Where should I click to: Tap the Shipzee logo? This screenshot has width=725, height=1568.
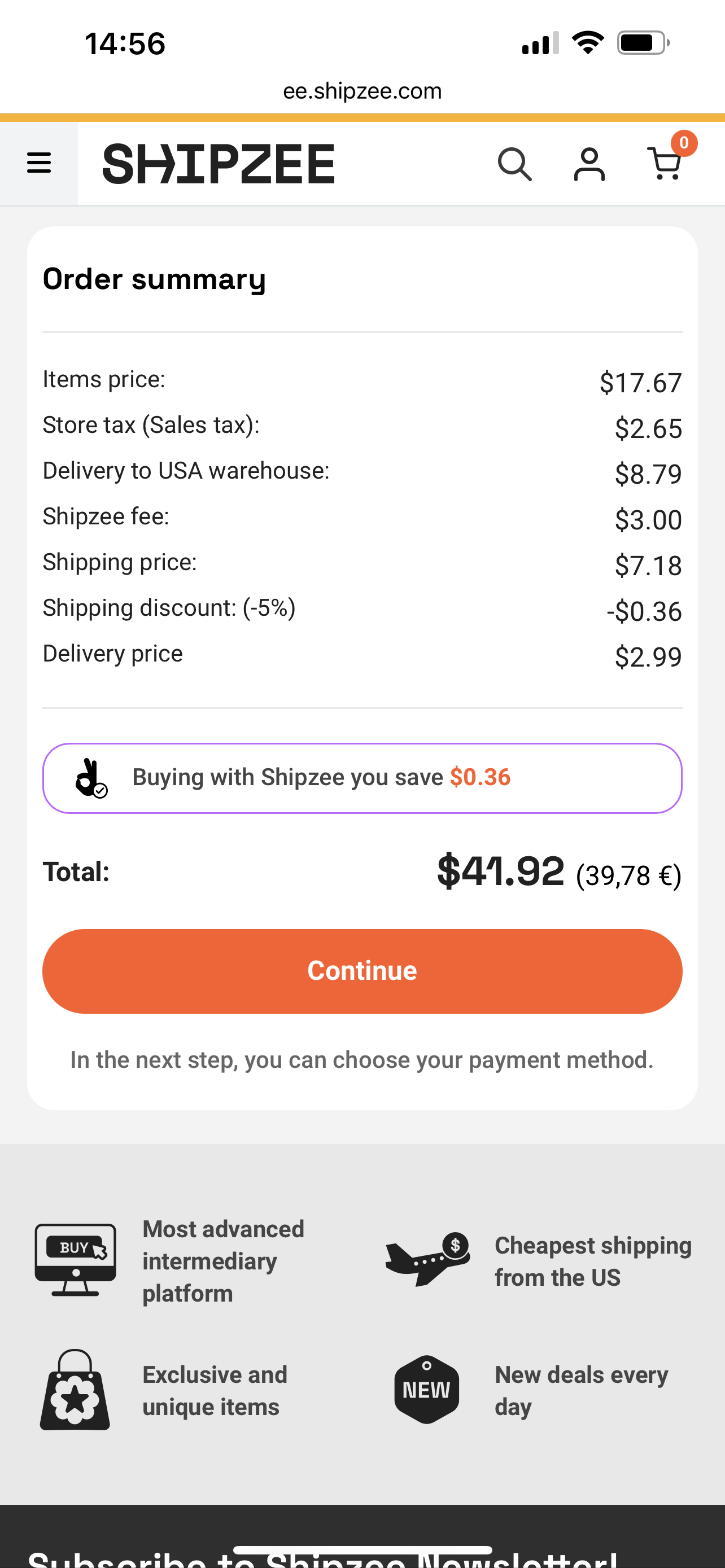219,164
